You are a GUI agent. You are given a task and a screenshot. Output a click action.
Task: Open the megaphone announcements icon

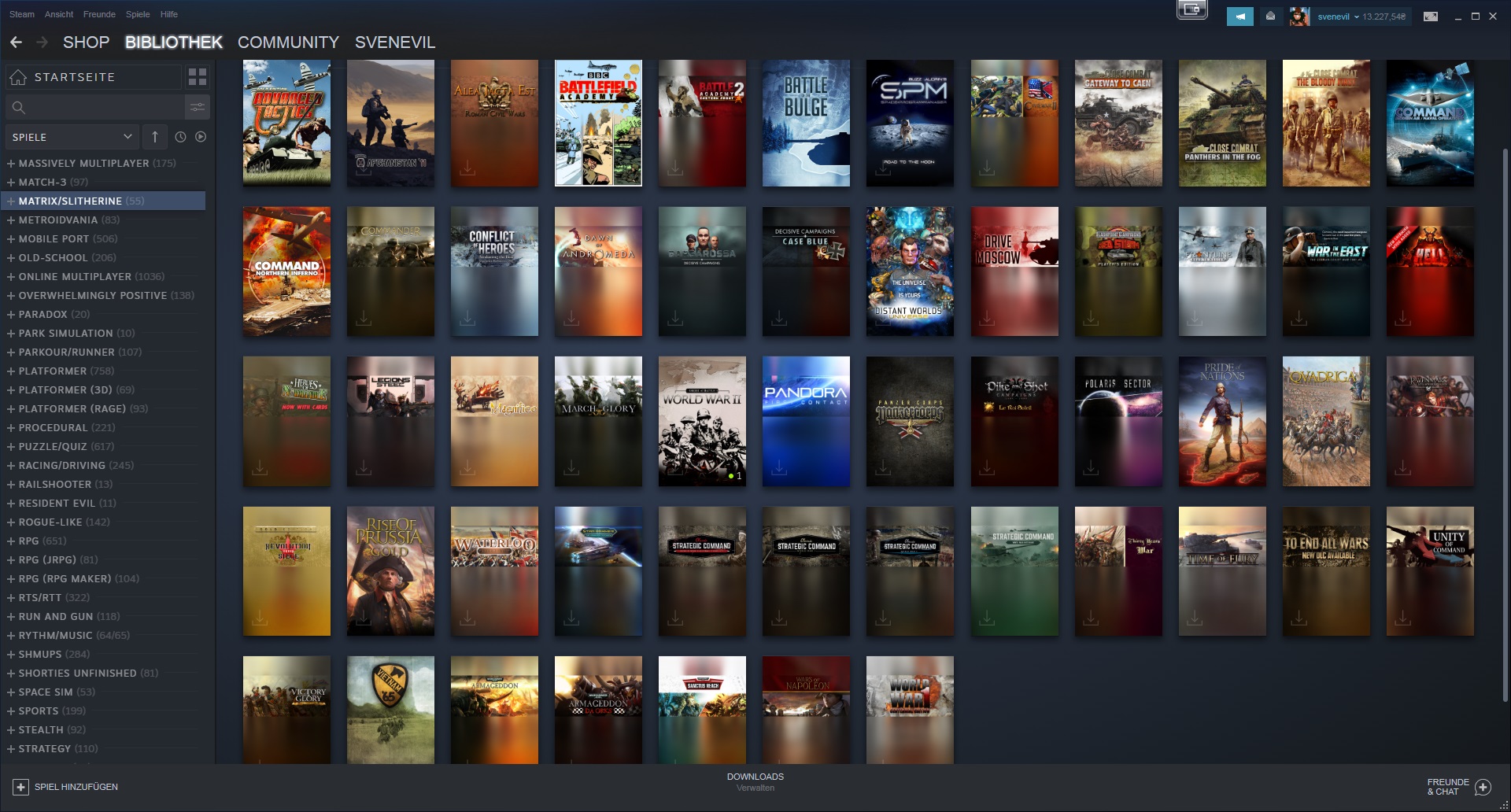[1240, 17]
